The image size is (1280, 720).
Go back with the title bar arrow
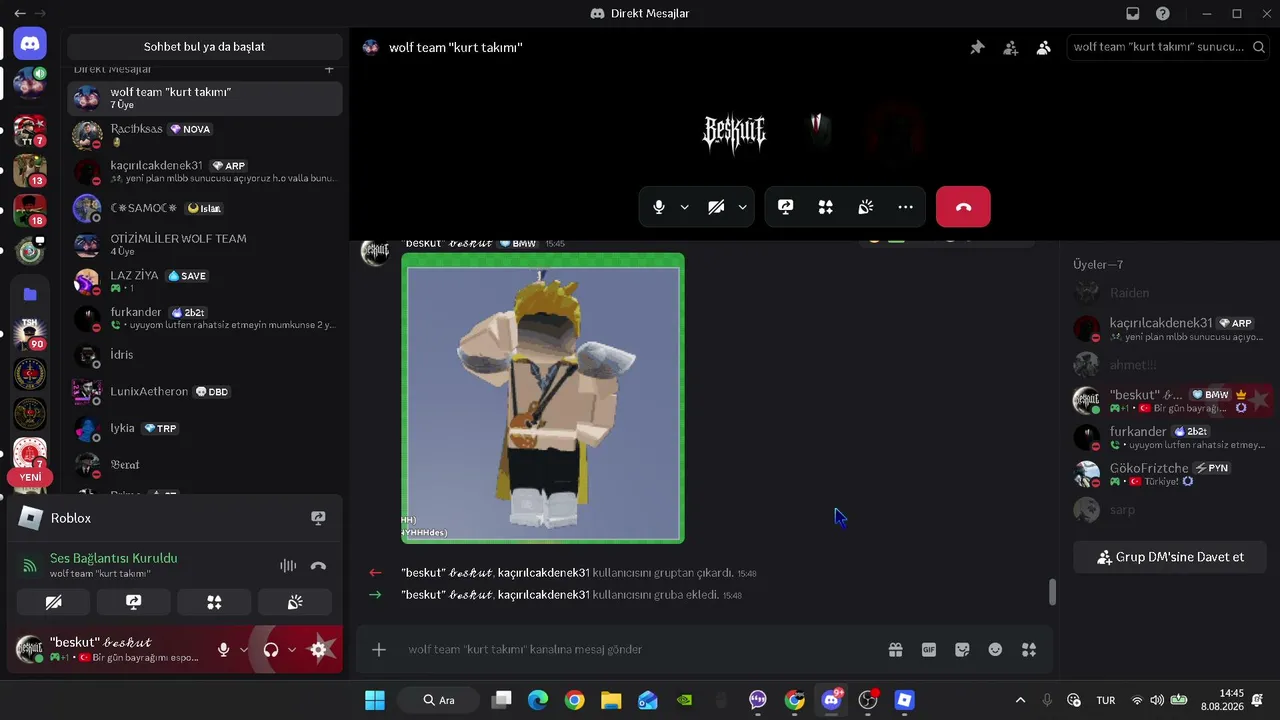pyautogui.click(x=20, y=14)
